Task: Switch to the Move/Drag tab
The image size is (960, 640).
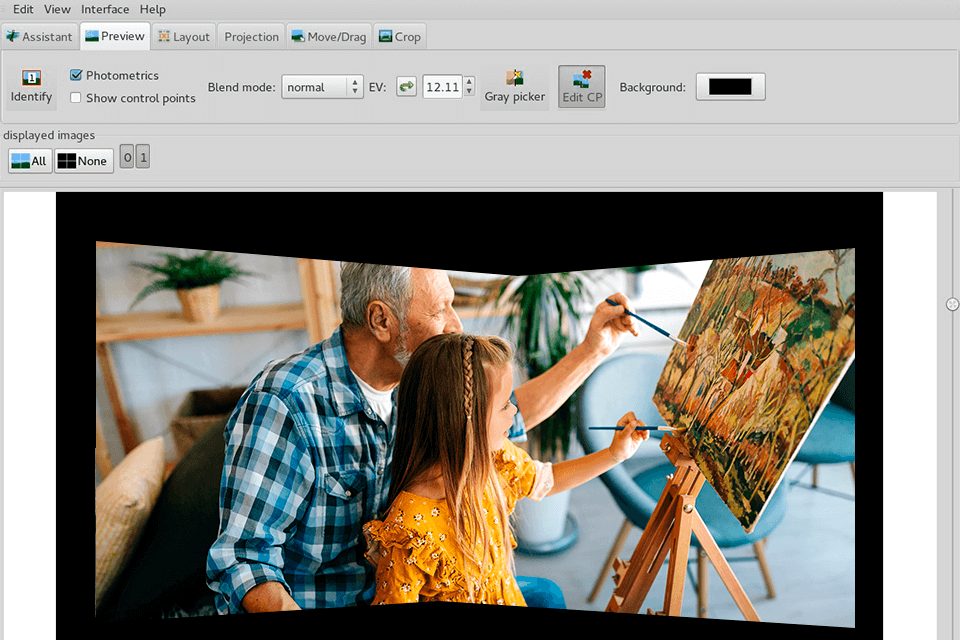Action: (x=328, y=36)
